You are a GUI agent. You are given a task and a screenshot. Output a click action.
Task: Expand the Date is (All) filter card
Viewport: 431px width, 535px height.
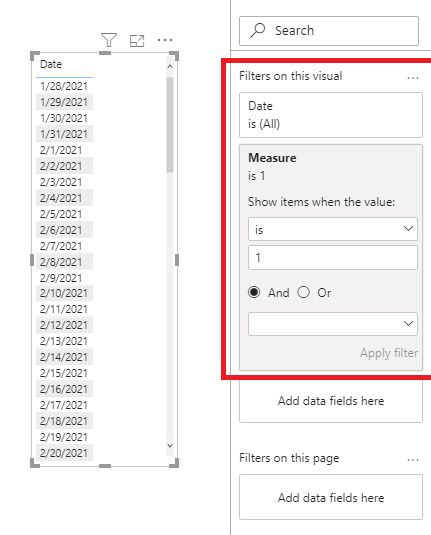(x=331, y=115)
